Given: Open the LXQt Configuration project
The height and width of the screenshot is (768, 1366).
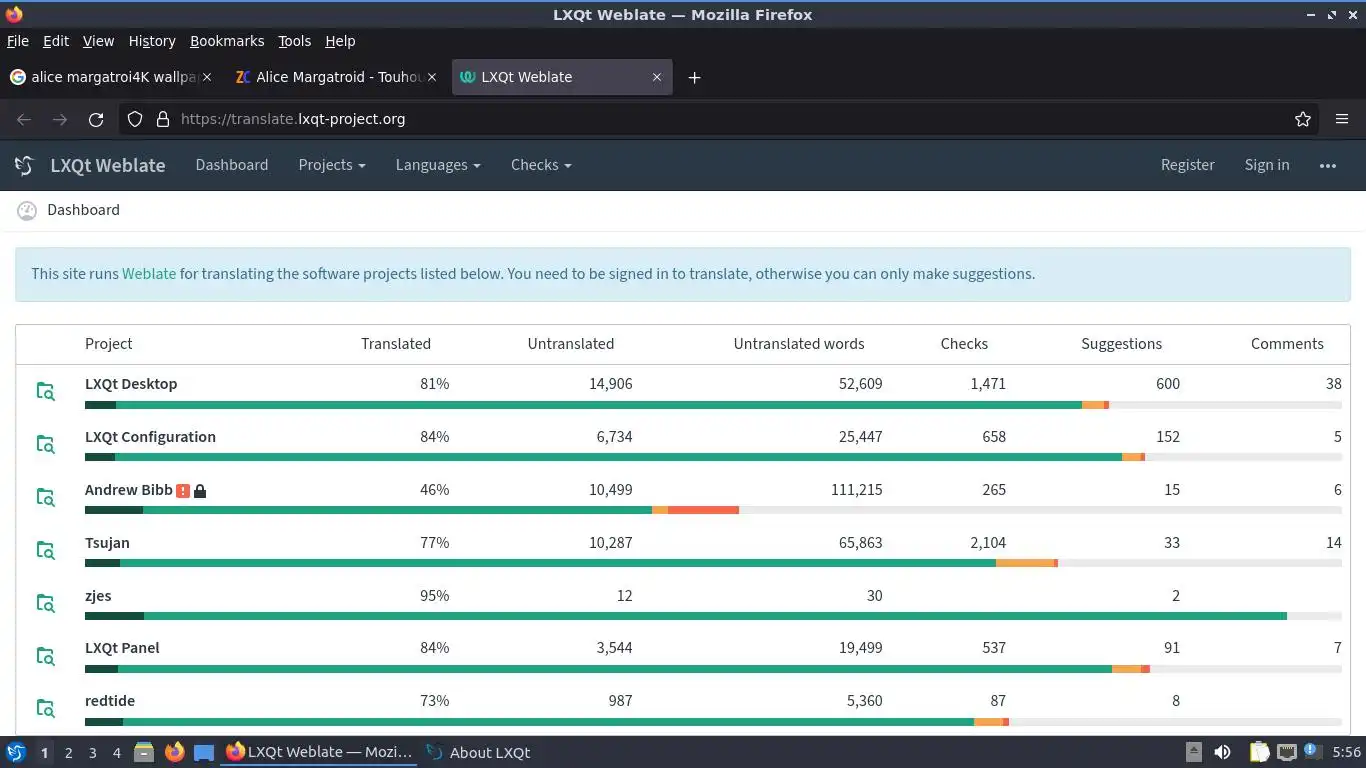Looking at the screenshot, I should point(150,437).
